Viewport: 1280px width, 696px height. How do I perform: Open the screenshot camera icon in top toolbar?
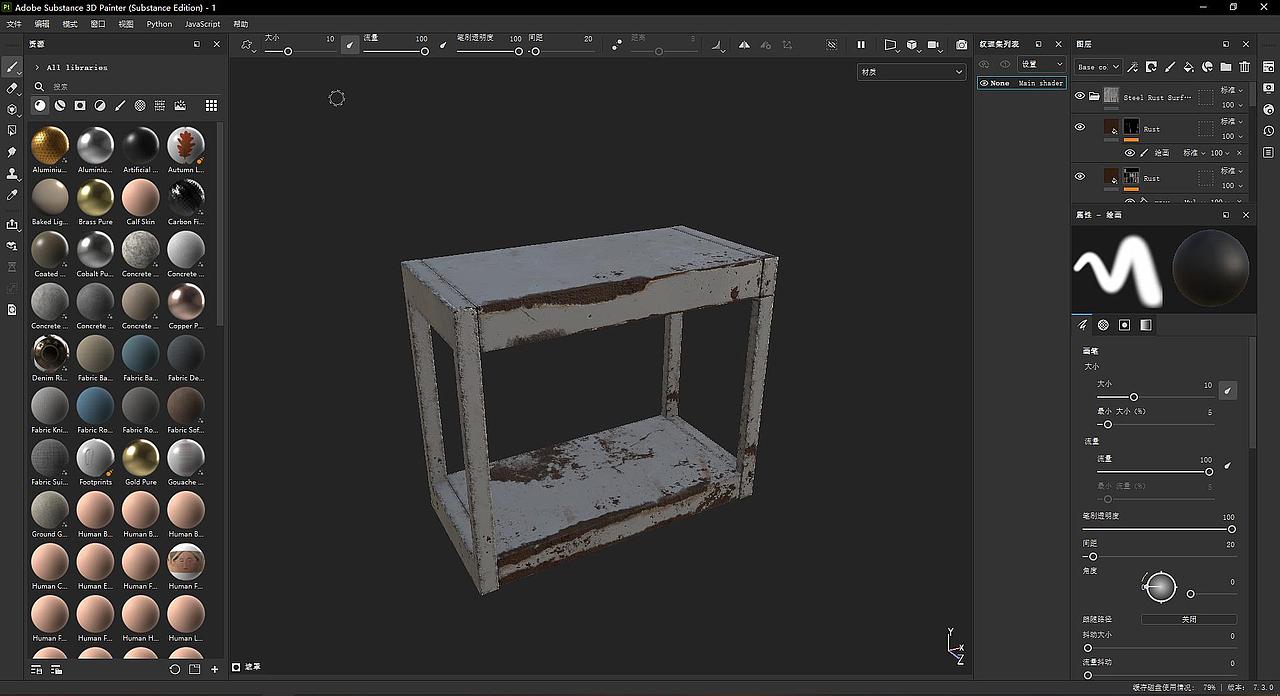pos(961,45)
